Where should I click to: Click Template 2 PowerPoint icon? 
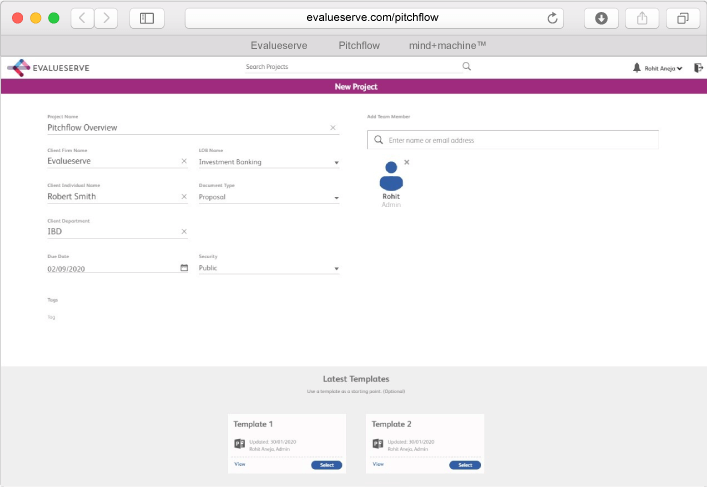coord(378,444)
